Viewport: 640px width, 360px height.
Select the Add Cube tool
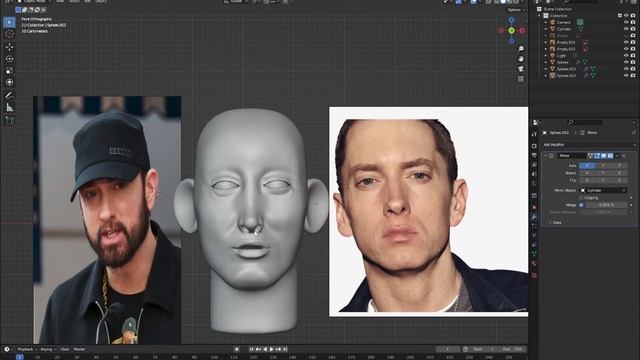tap(9, 120)
